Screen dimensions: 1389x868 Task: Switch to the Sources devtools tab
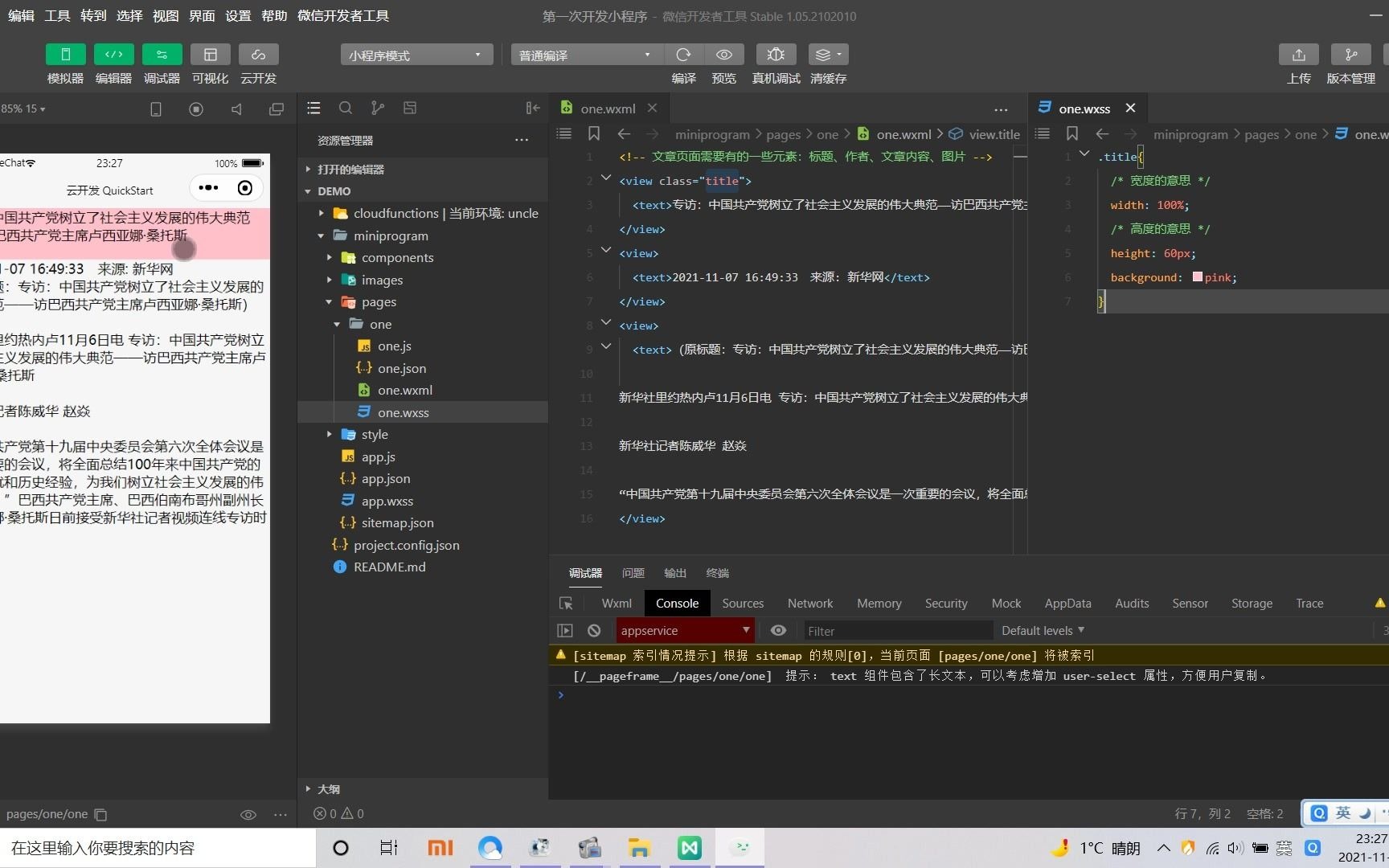[743, 604]
